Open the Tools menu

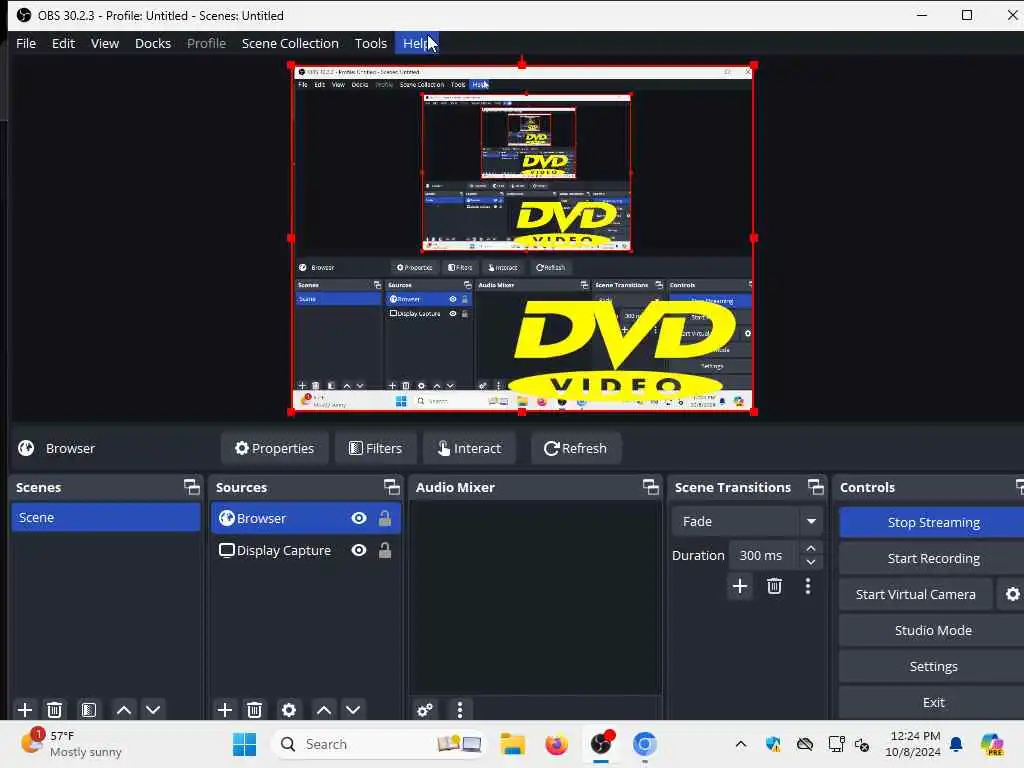pyautogui.click(x=370, y=43)
